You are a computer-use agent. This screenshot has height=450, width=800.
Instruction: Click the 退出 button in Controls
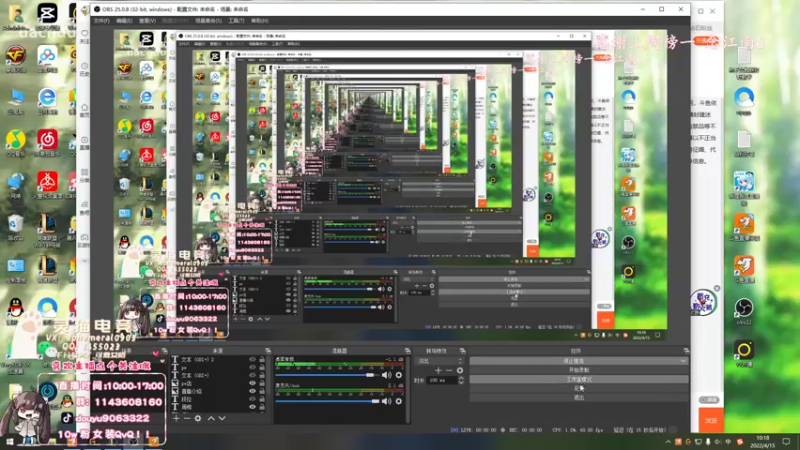[x=579, y=397]
